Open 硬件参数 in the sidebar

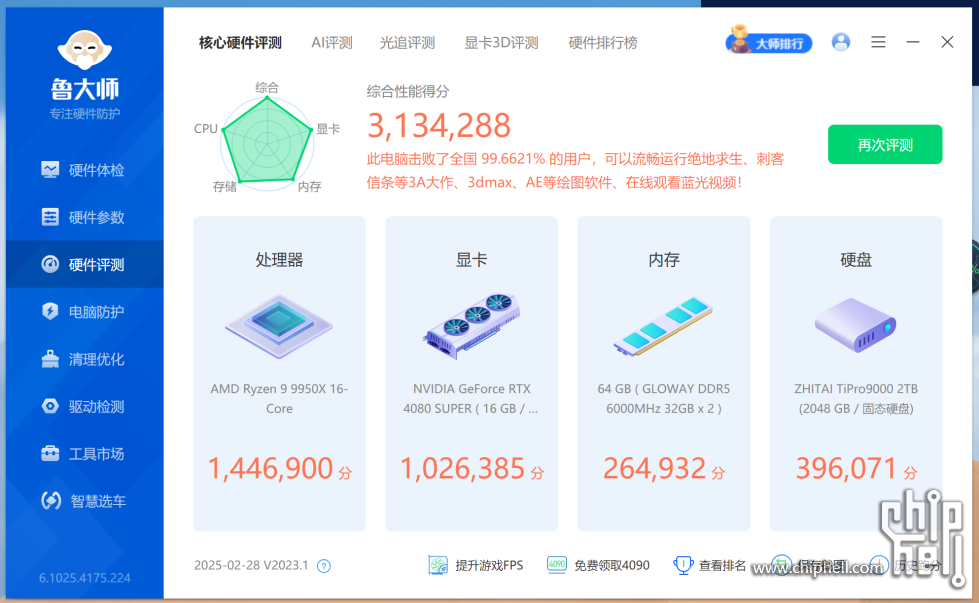coord(84,217)
